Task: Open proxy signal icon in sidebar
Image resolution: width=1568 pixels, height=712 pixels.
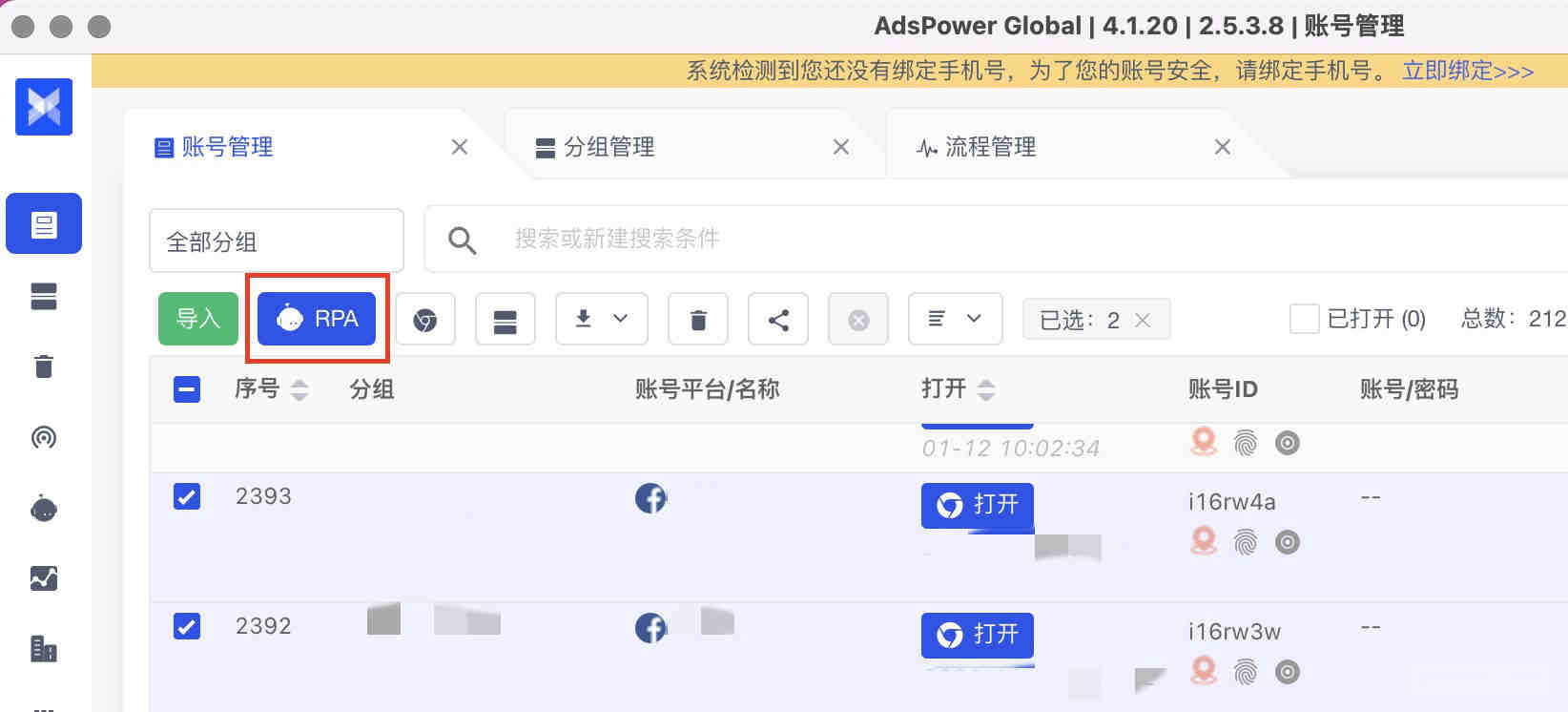Action: pyautogui.click(x=44, y=437)
